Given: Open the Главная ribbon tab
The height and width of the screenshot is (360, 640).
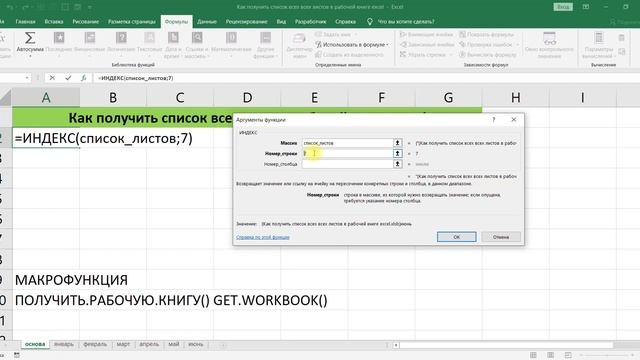Looking at the screenshot, I should click(25, 22).
